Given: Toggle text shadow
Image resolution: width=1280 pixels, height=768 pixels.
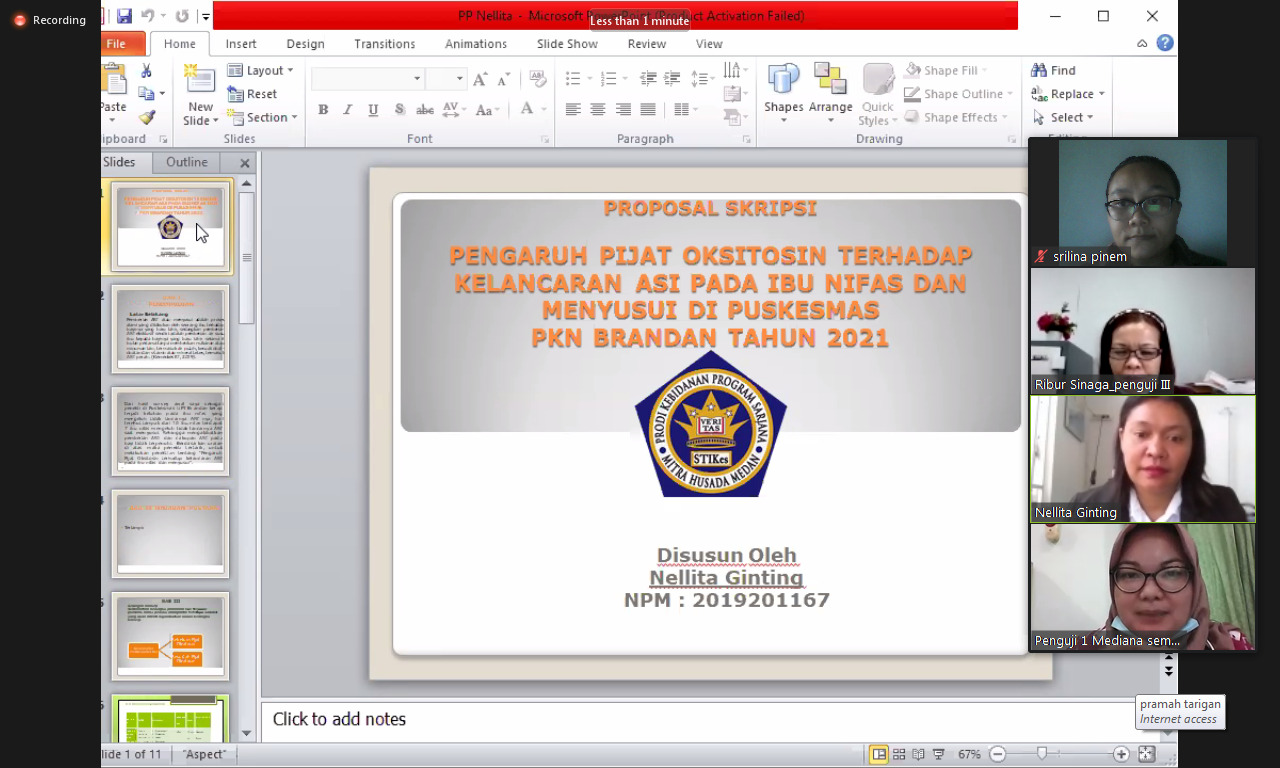Looking at the screenshot, I should 399,110.
